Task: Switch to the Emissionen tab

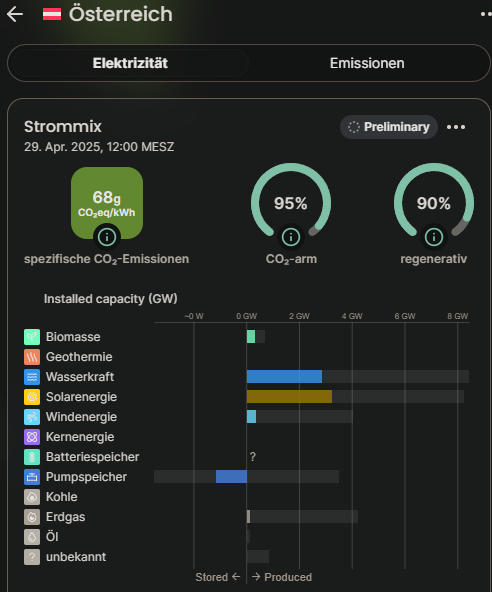Action: 367,63
